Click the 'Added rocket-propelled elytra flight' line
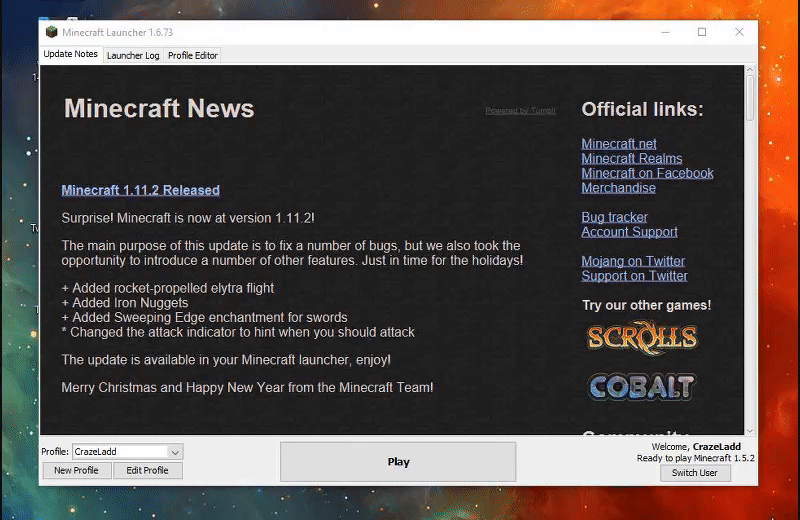 (168, 288)
